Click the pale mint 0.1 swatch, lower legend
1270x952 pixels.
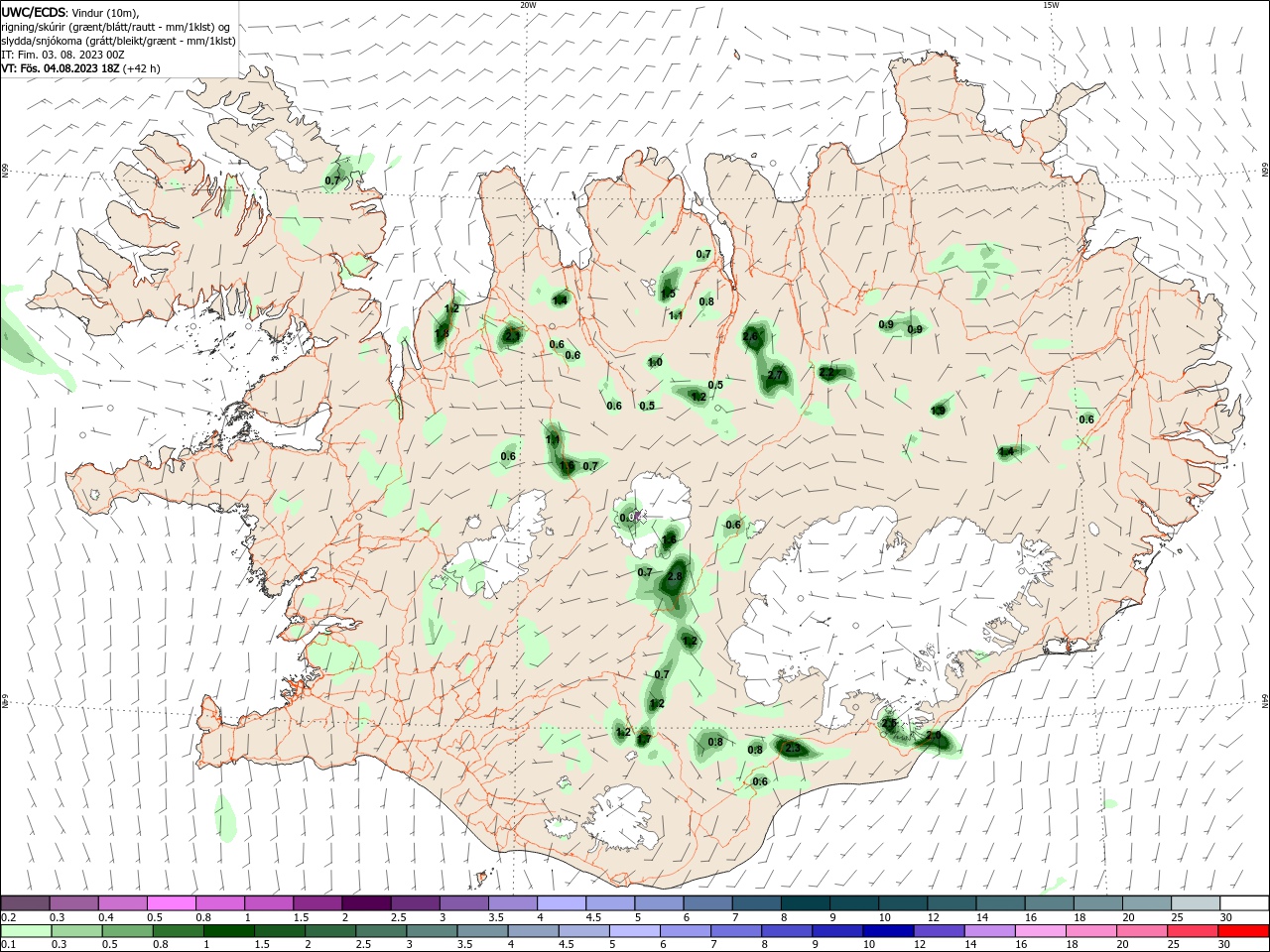point(27,931)
